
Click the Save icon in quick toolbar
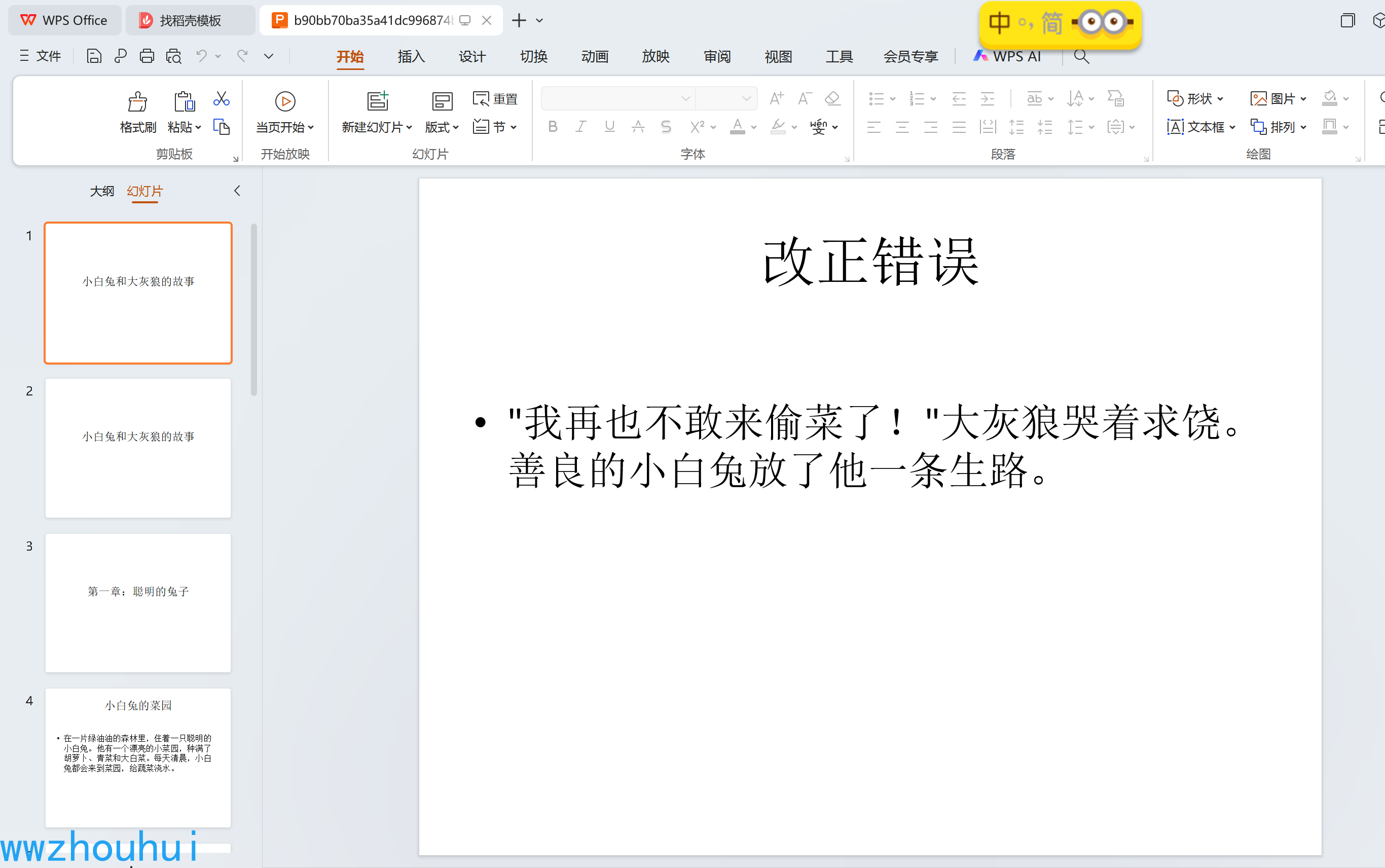pos(94,56)
